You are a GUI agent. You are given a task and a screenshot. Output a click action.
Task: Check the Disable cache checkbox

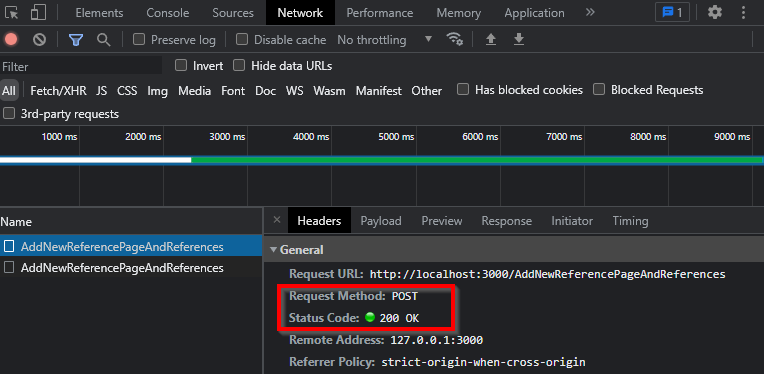[242, 39]
